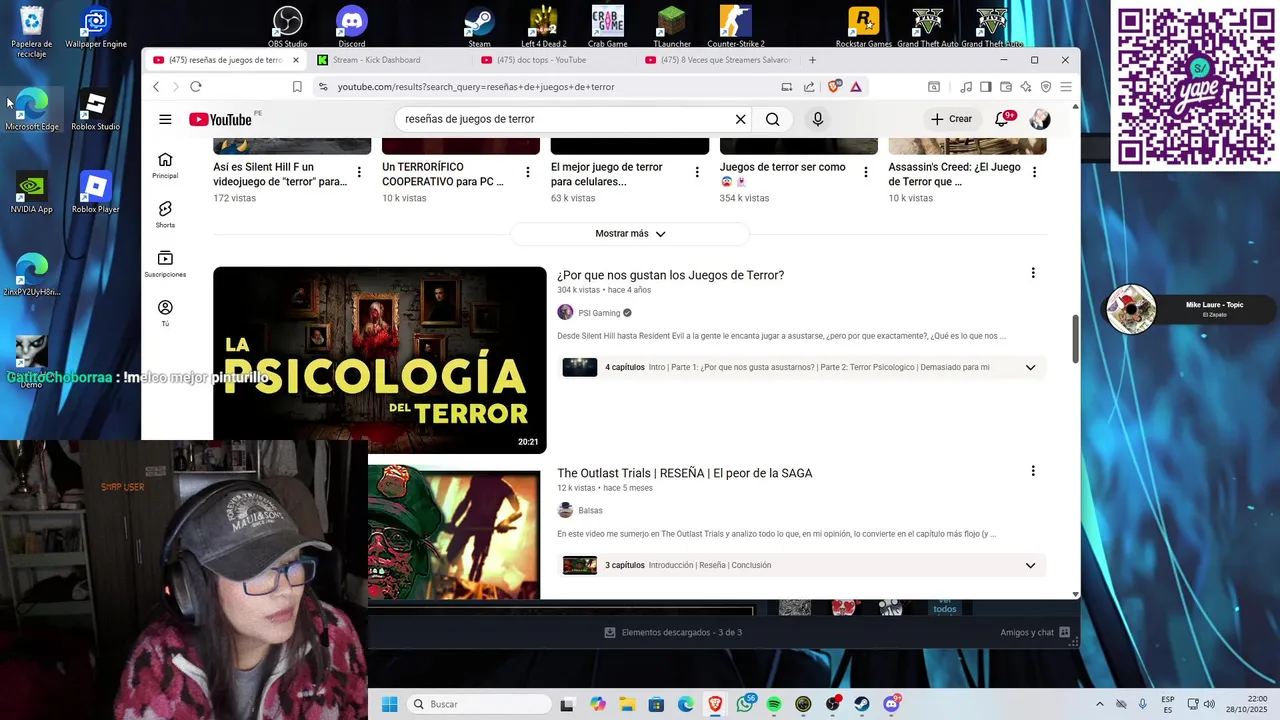The width and height of the screenshot is (1280, 720).
Task: Show hidden tray icons chevron in the taskbar
Action: click(1100, 704)
